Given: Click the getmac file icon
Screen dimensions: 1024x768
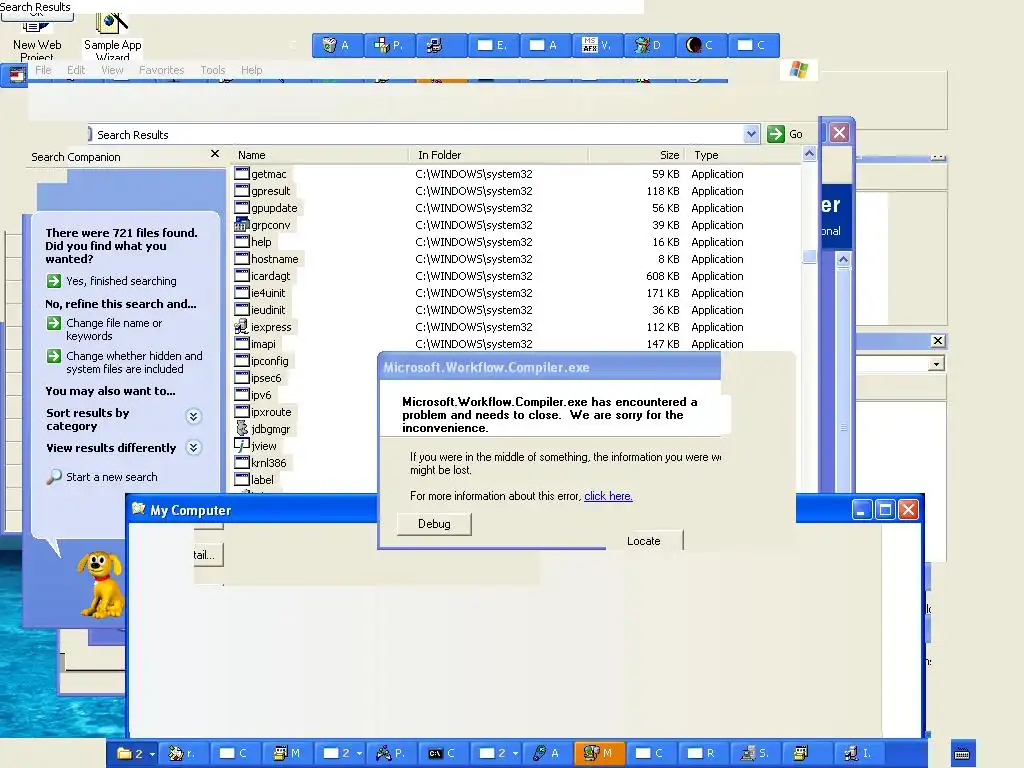Looking at the screenshot, I should coord(242,174).
